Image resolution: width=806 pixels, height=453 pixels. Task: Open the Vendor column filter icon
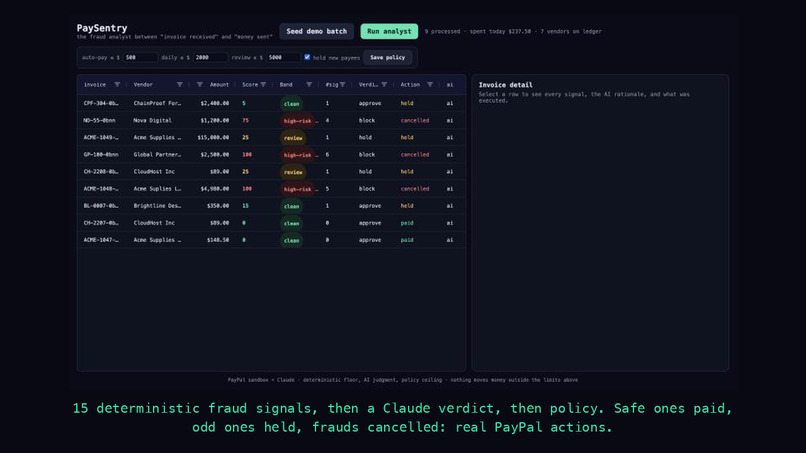(x=179, y=85)
